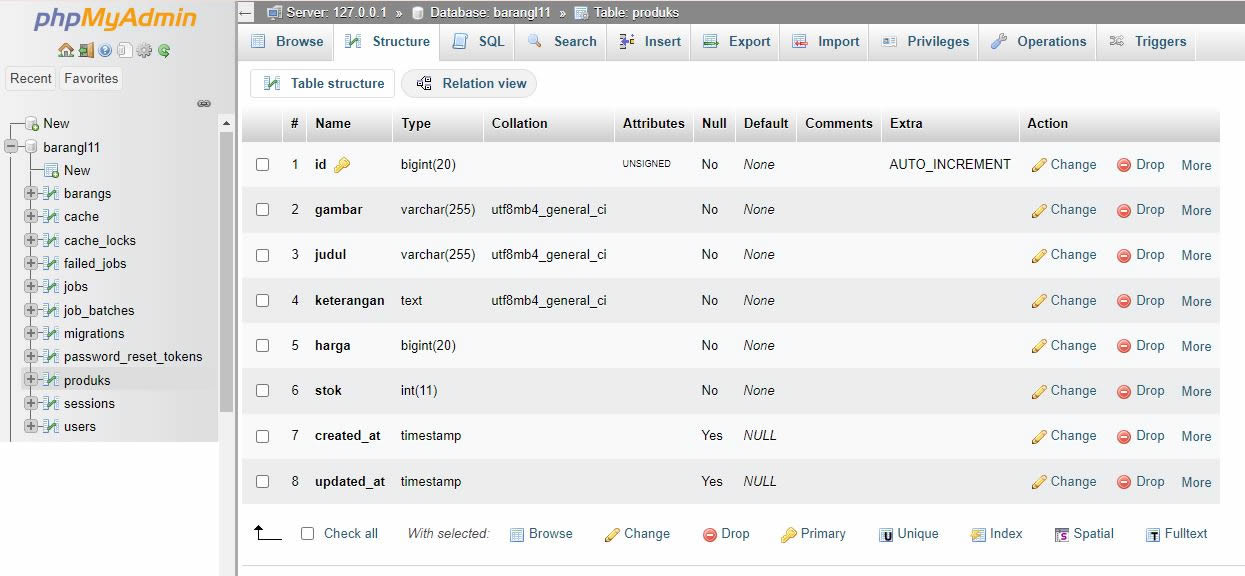Click the table icon beside migrations
This screenshot has width=1245, height=576.
[x=51, y=333]
